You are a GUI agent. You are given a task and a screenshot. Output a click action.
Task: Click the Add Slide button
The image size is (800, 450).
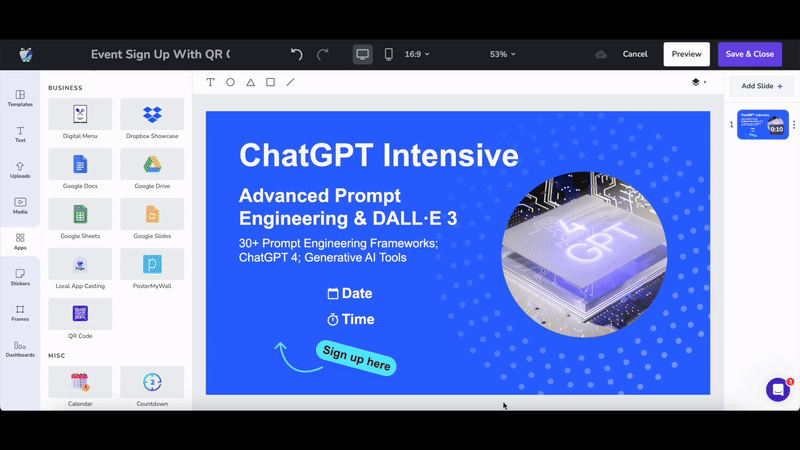[x=762, y=86]
